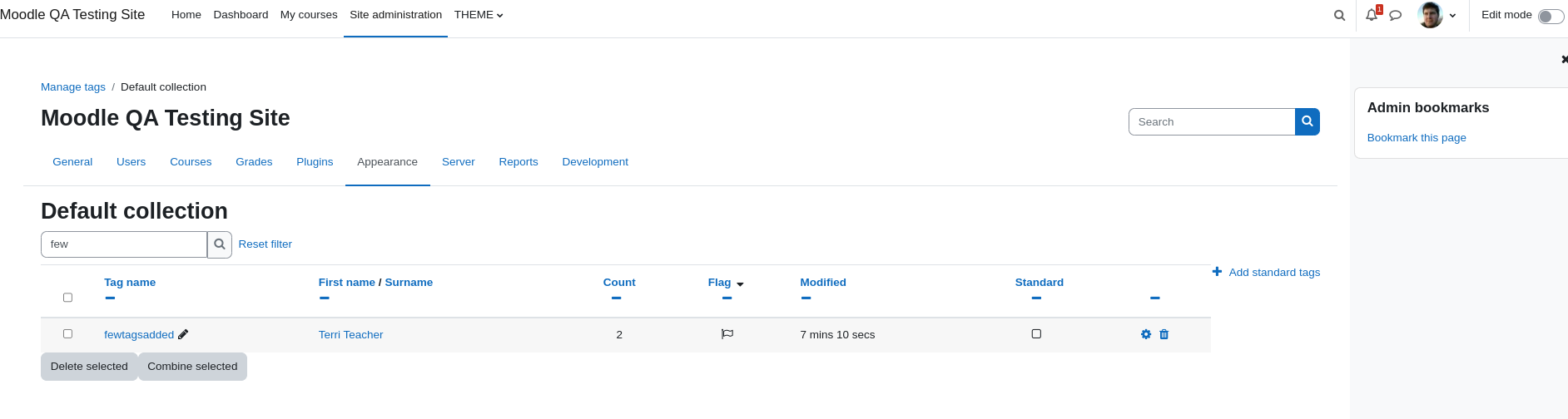Select the fewtagsadded row checkbox
1568x419 pixels.
[x=68, y=333]
